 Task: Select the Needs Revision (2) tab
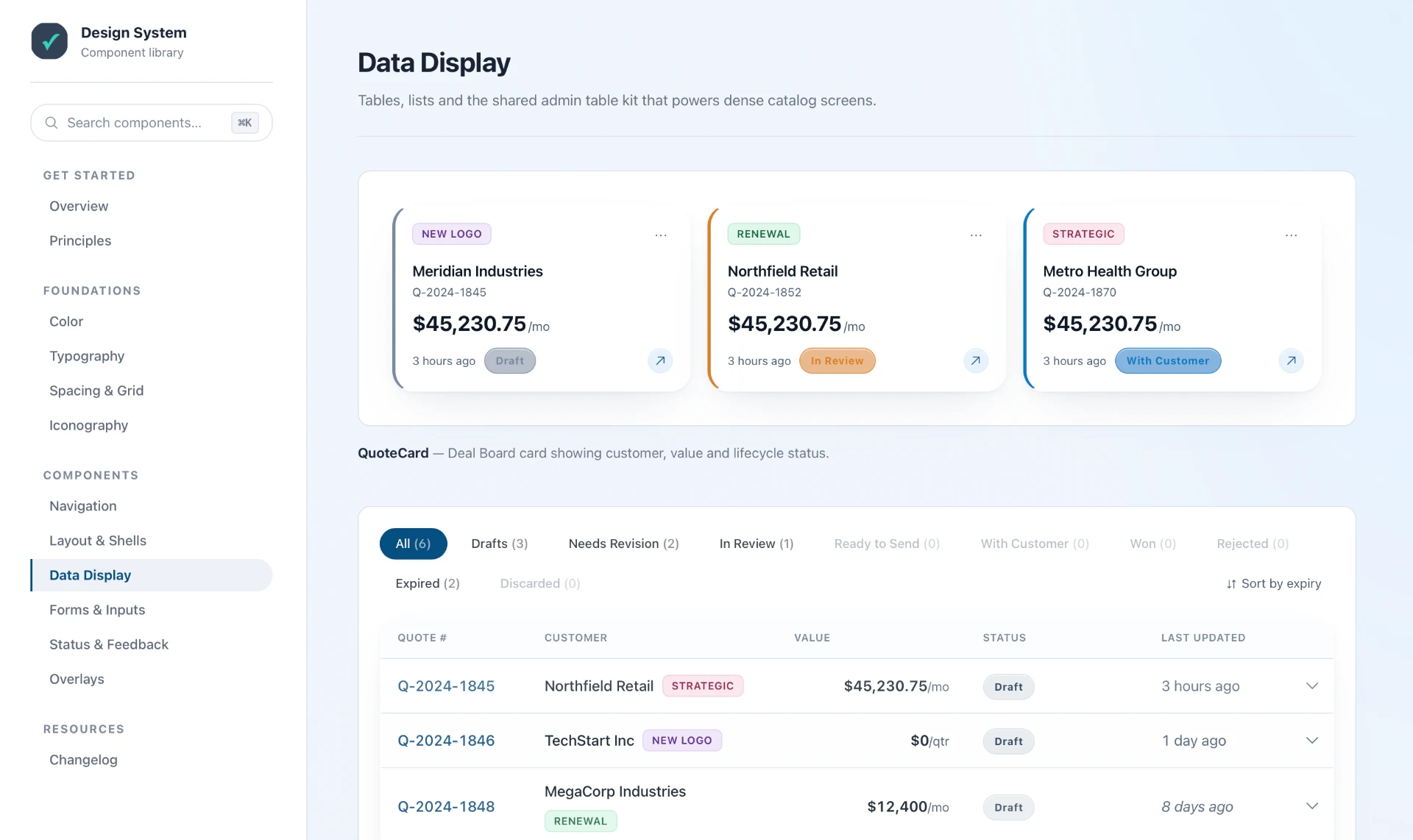tap(623, 544)
